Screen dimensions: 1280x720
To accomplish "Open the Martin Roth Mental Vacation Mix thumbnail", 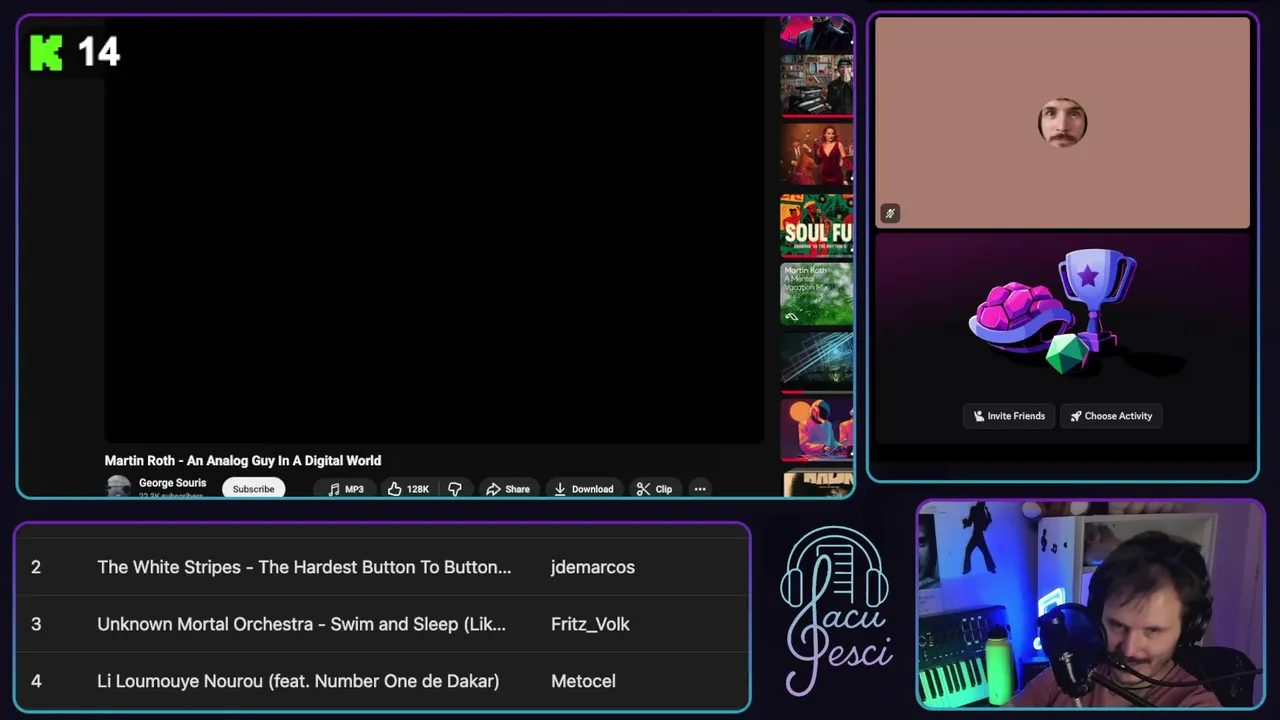I will pos(817,294).
